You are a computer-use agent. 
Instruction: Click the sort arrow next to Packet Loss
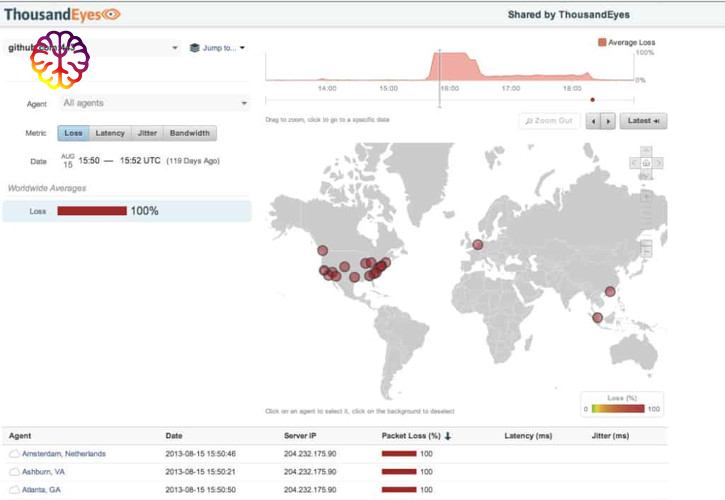coord(448,436)
